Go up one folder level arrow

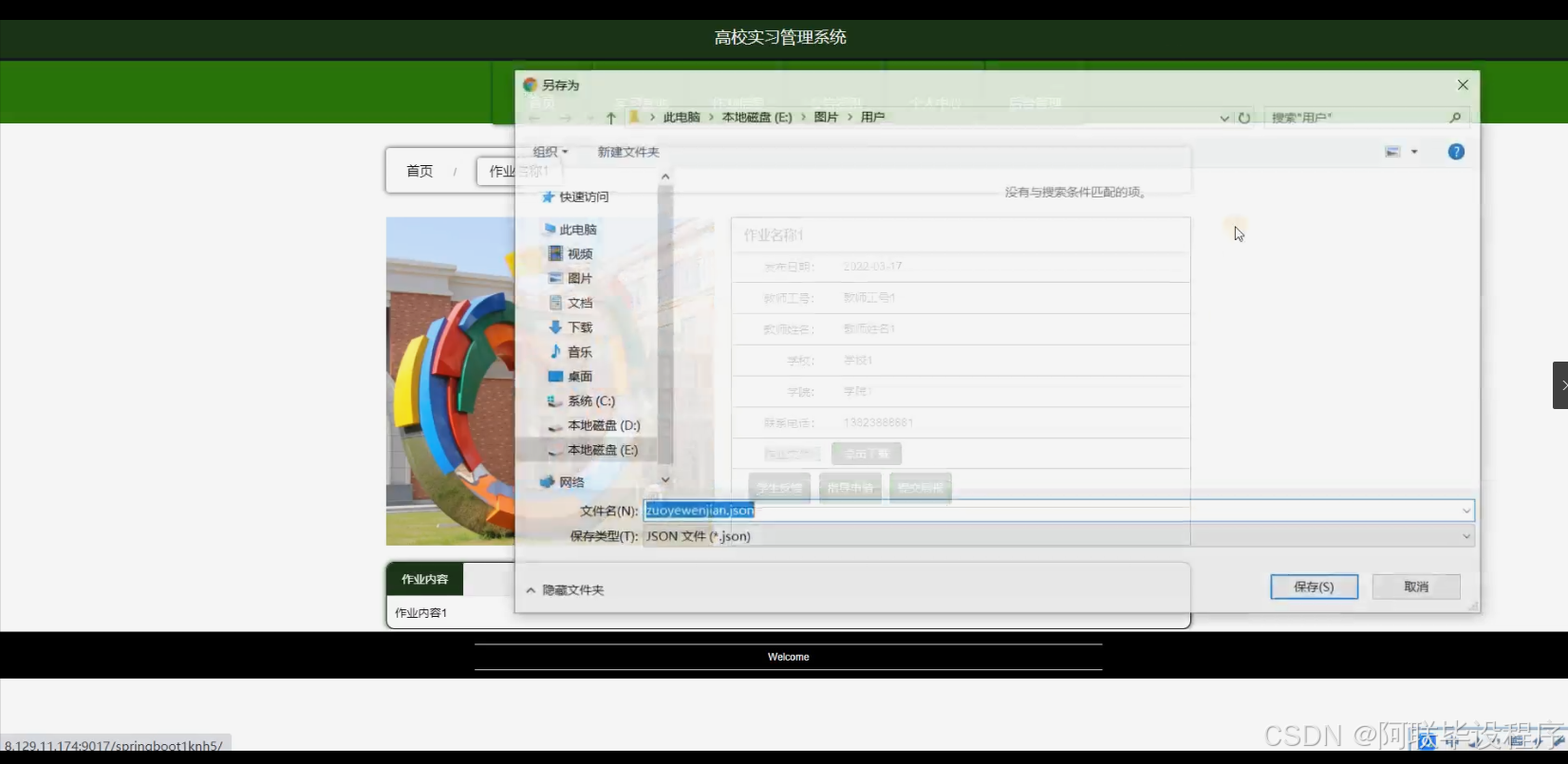click(x=611, y=118)
